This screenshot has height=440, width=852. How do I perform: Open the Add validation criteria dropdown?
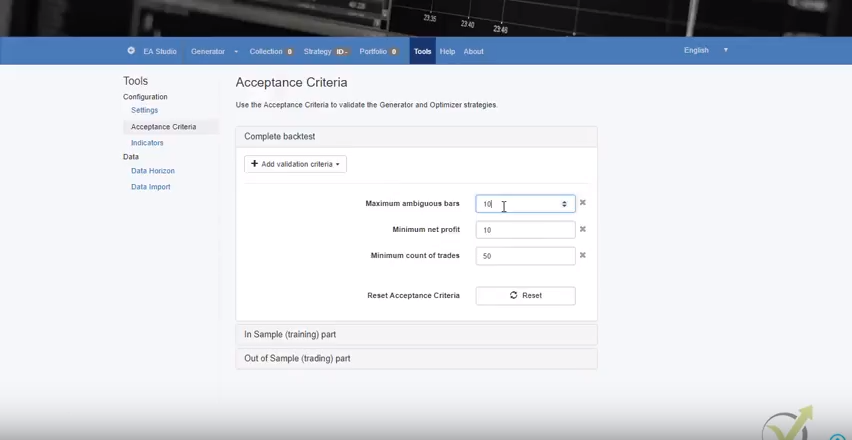[x=295, y=164]
